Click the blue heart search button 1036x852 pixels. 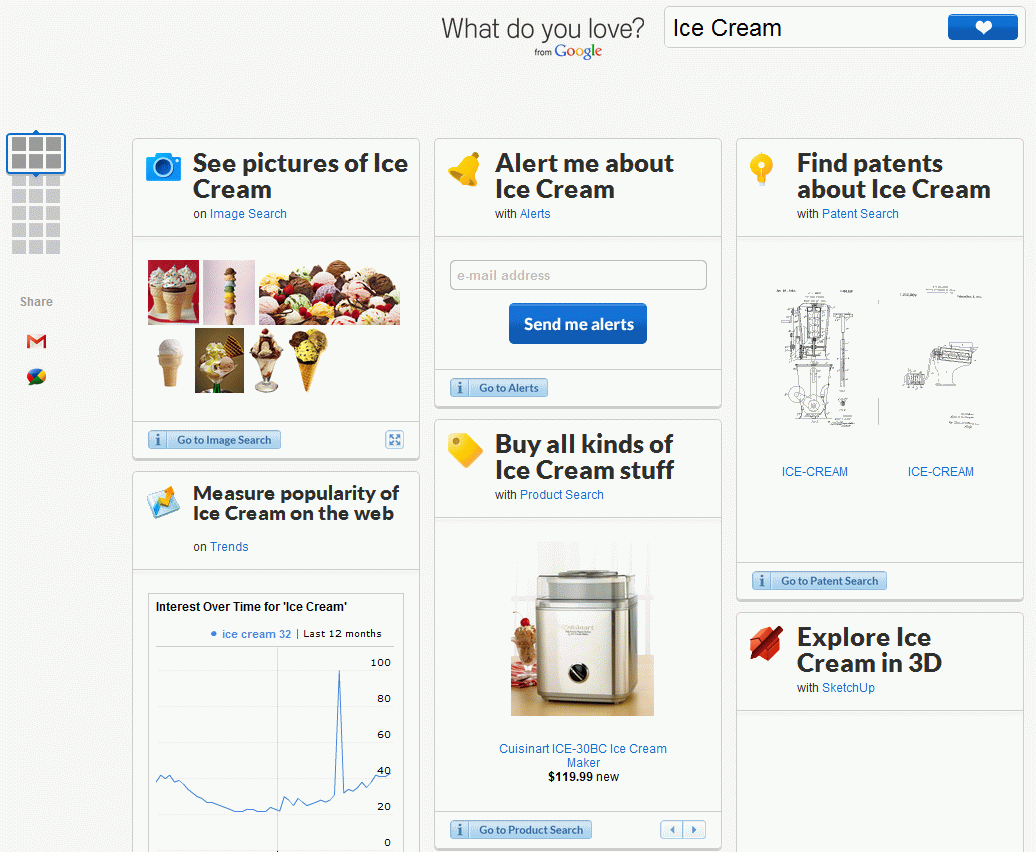[x=982, y=28]
